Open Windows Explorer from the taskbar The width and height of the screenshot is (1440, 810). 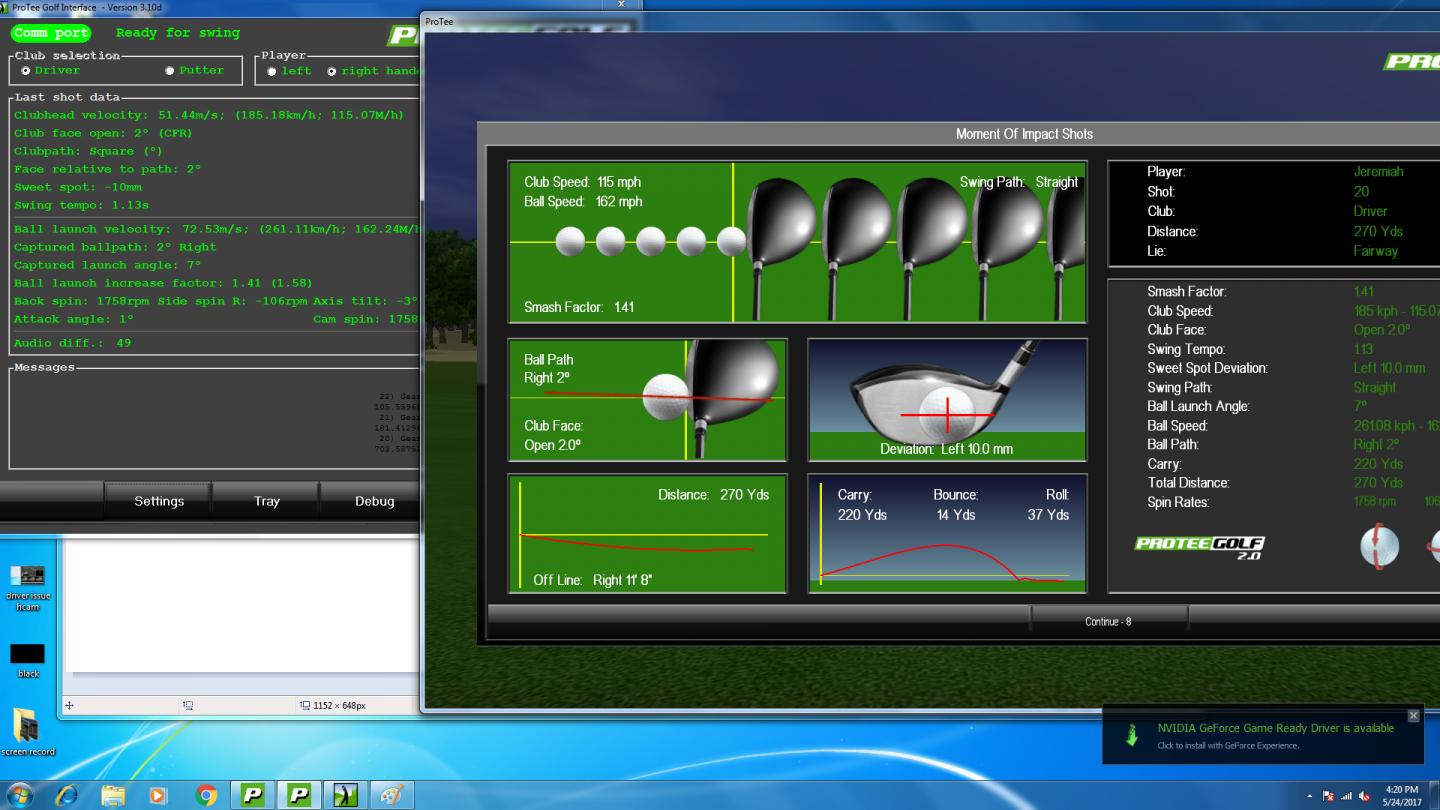click(x=113, y=796)
